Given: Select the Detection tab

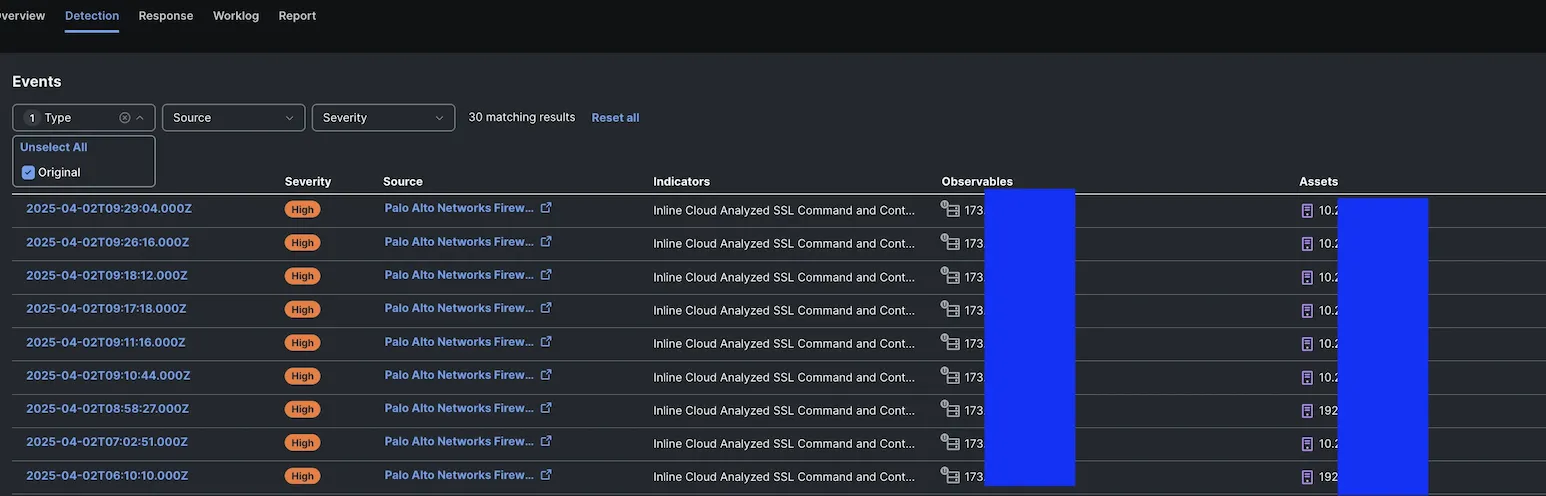Looking at the screenshot, I should [92, 16].
